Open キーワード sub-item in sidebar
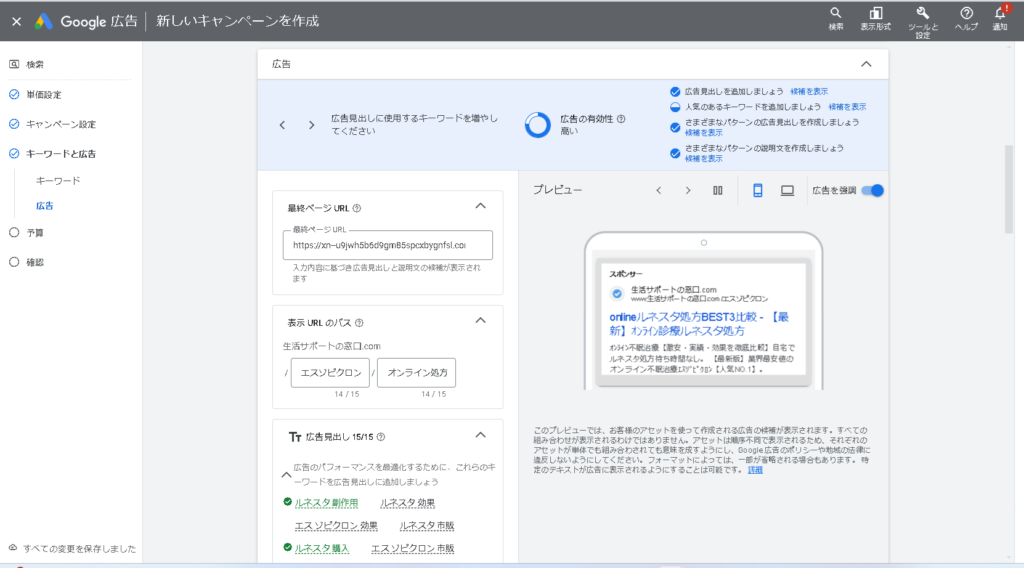Viewport: 1024px width, 568px height. (x=58, y=181)
